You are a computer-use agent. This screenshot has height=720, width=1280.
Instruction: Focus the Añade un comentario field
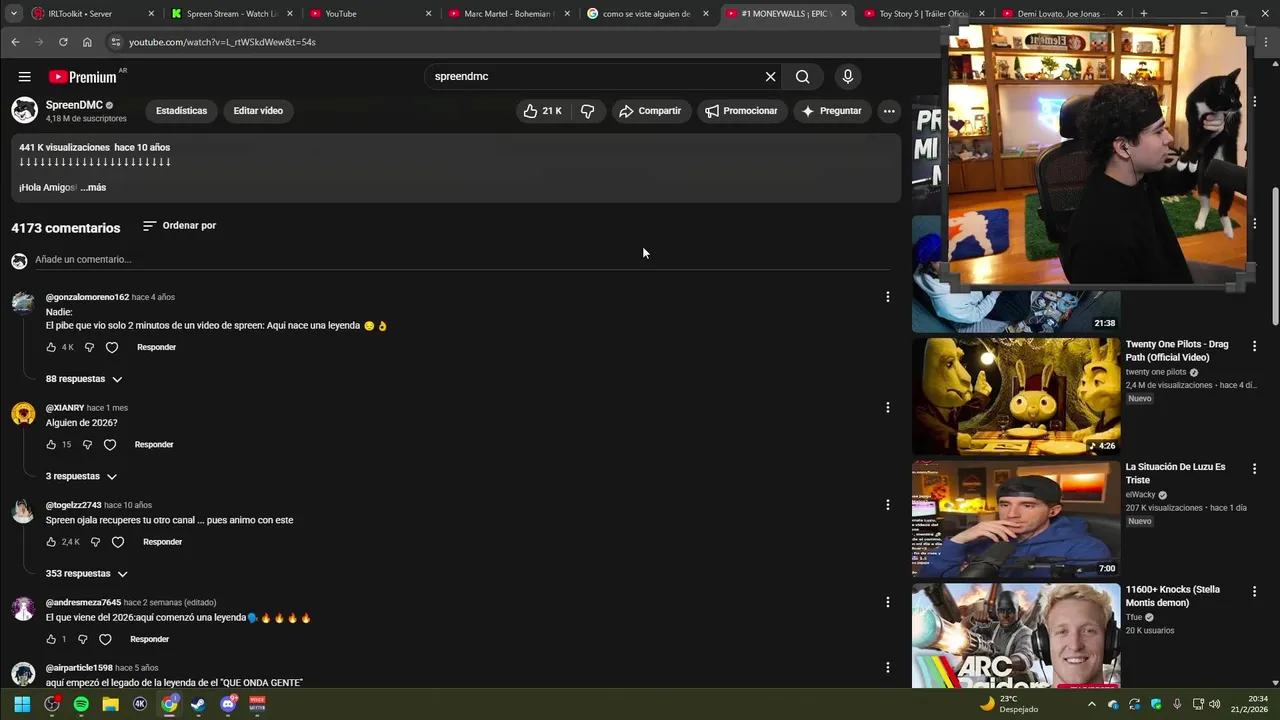click(462, 260)
